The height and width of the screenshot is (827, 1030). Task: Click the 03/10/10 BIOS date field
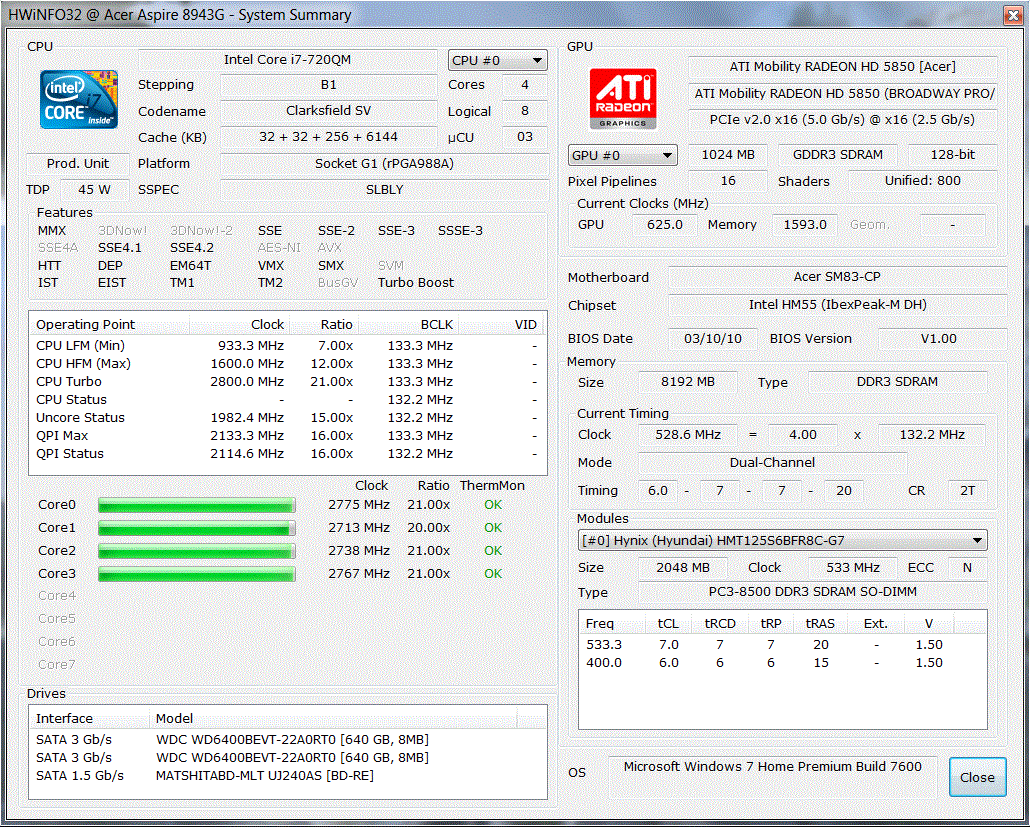point(713,338)
